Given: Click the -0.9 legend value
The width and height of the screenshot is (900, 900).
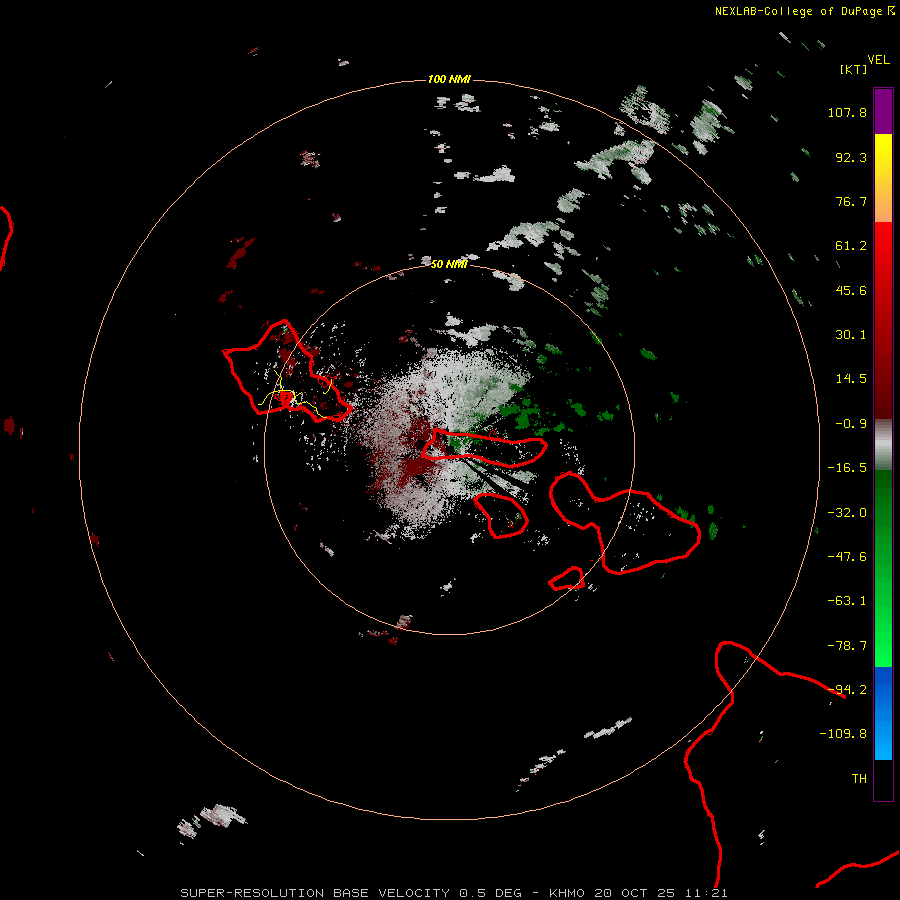Looking at the screenshot, I should tap(851, 424).
